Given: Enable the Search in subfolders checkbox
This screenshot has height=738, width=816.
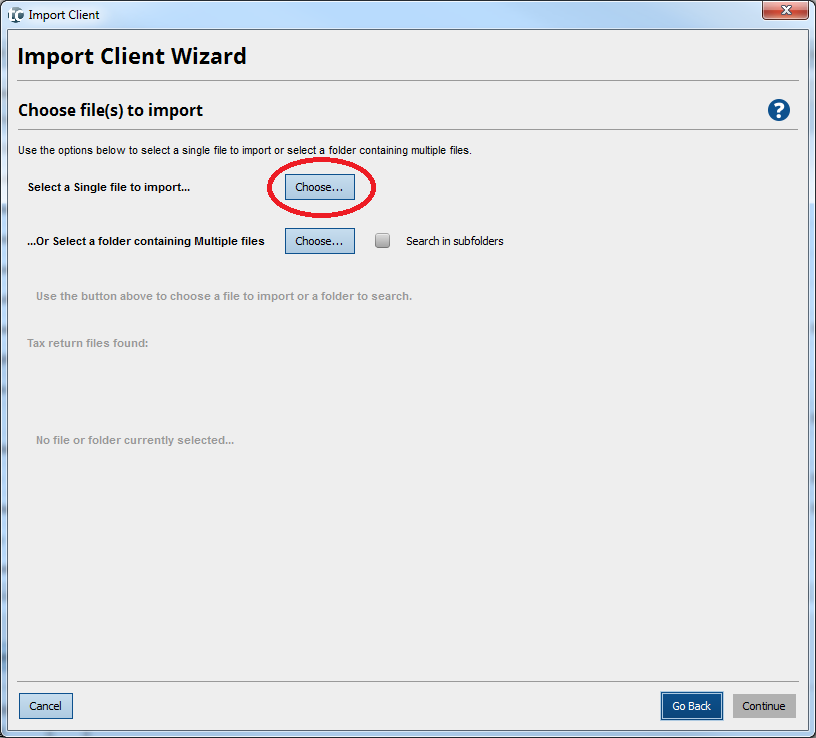Looking at the screenshot, I should (383, 241).
